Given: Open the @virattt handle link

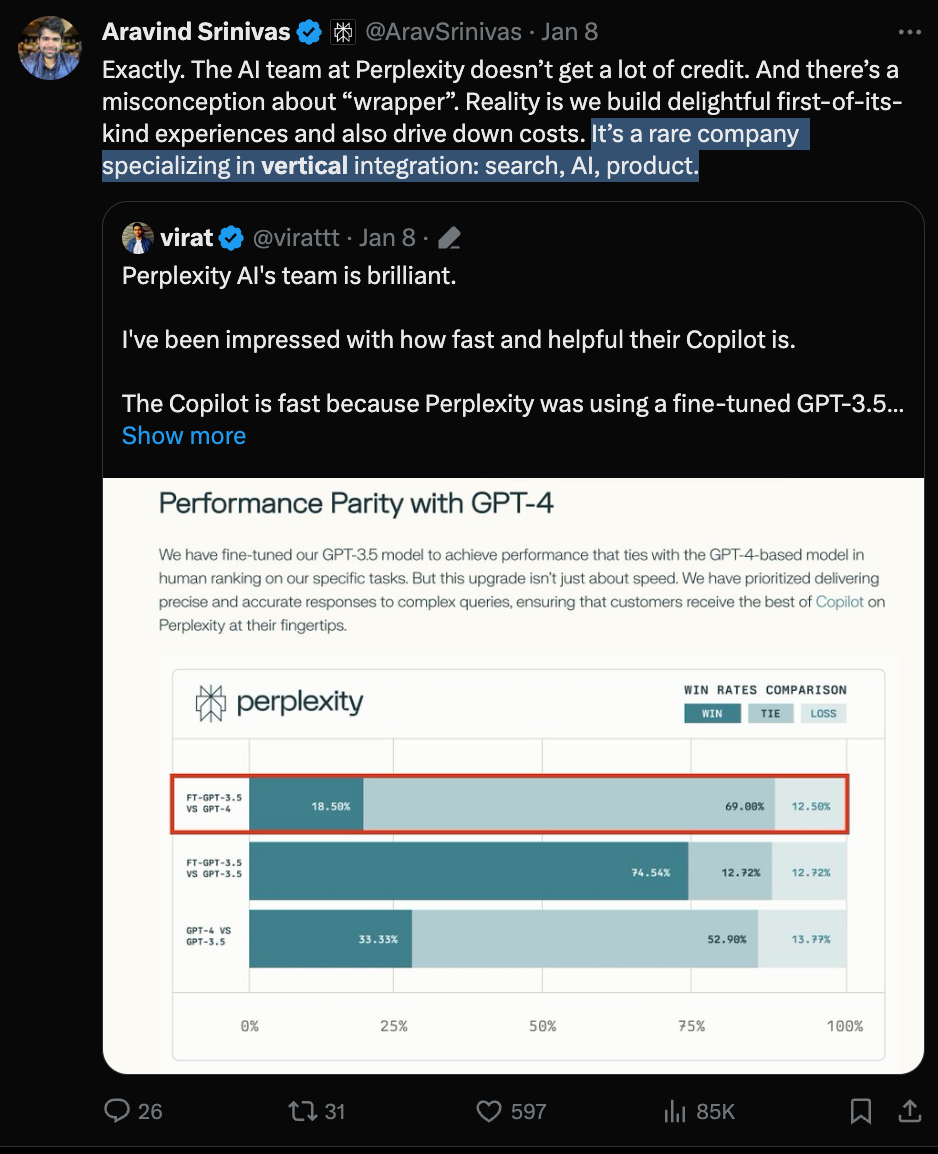Looking at the screenshot, I should (x=298, y=238).
